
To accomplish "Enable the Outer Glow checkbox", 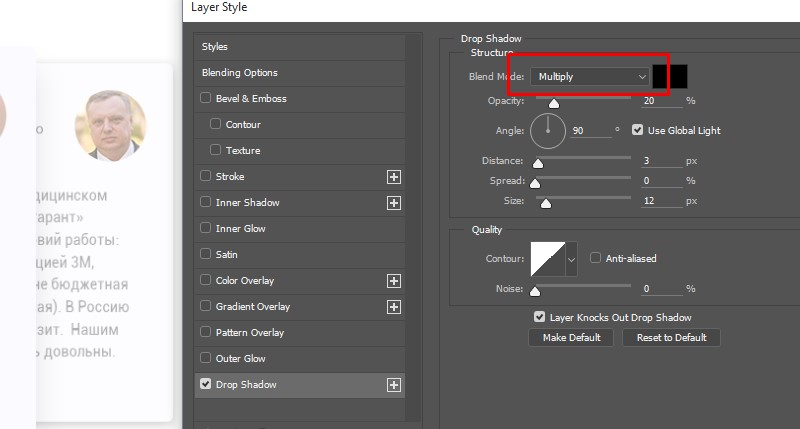I will tap(206, 358).
